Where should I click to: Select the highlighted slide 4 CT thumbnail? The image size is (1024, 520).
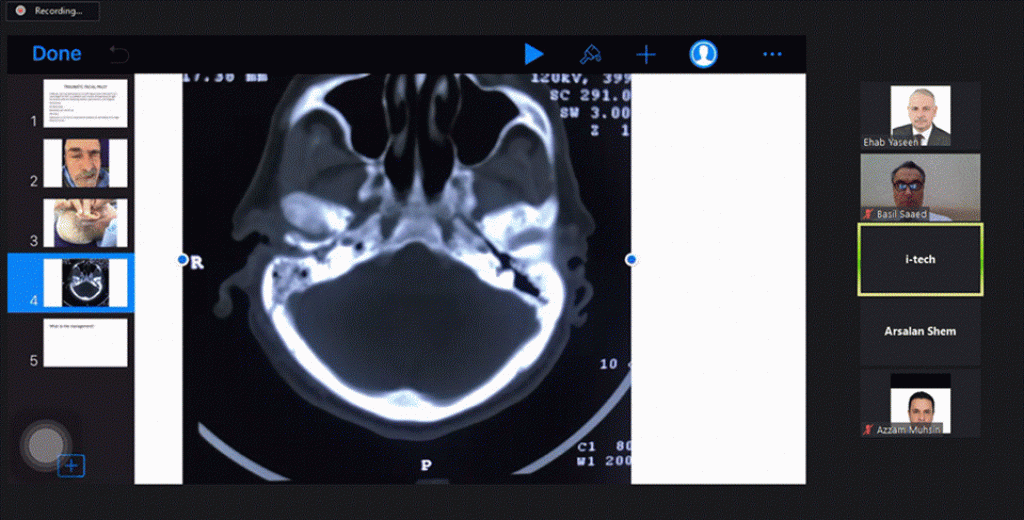coord(85,283)
